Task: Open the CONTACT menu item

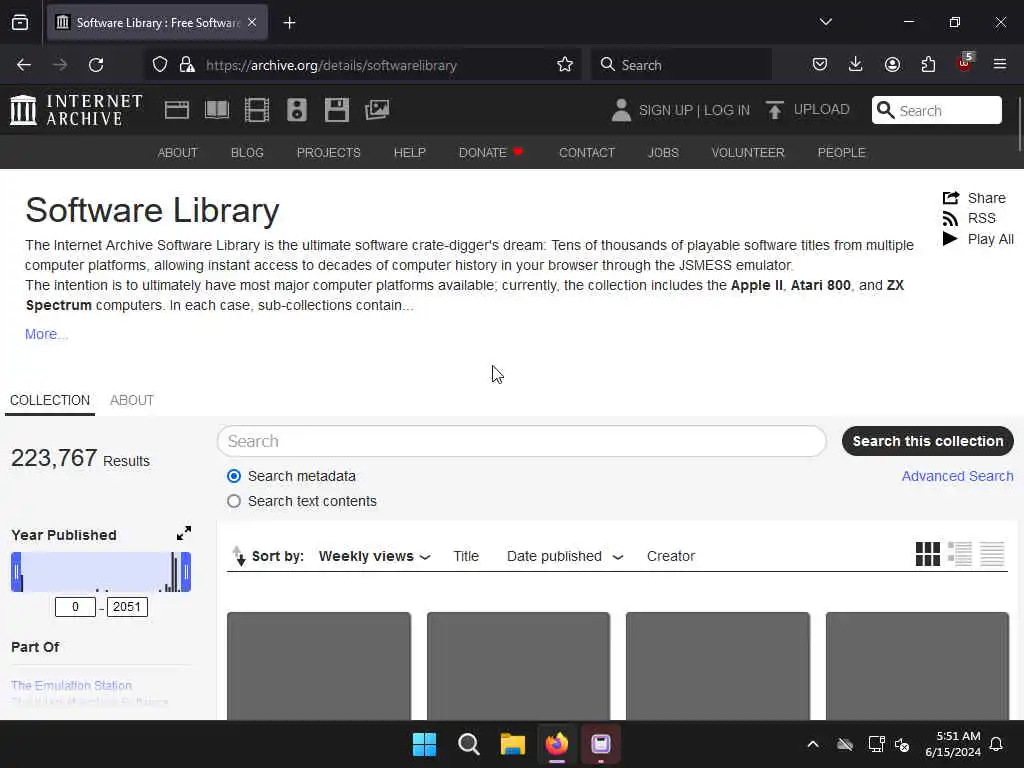Action: pos(586,153)
